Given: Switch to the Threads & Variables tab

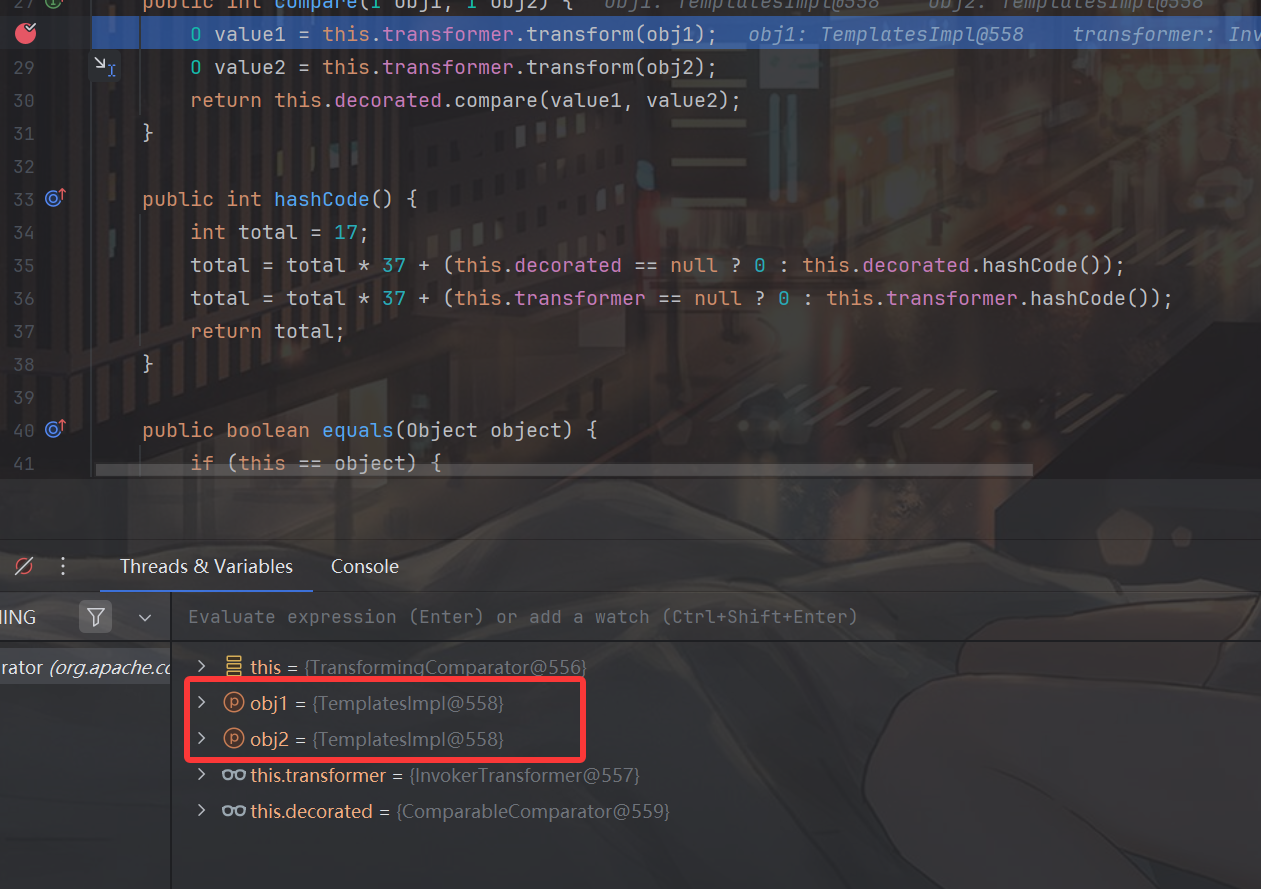Looking at the screenshot, I should pyautogui.click(x=206, y=567).
